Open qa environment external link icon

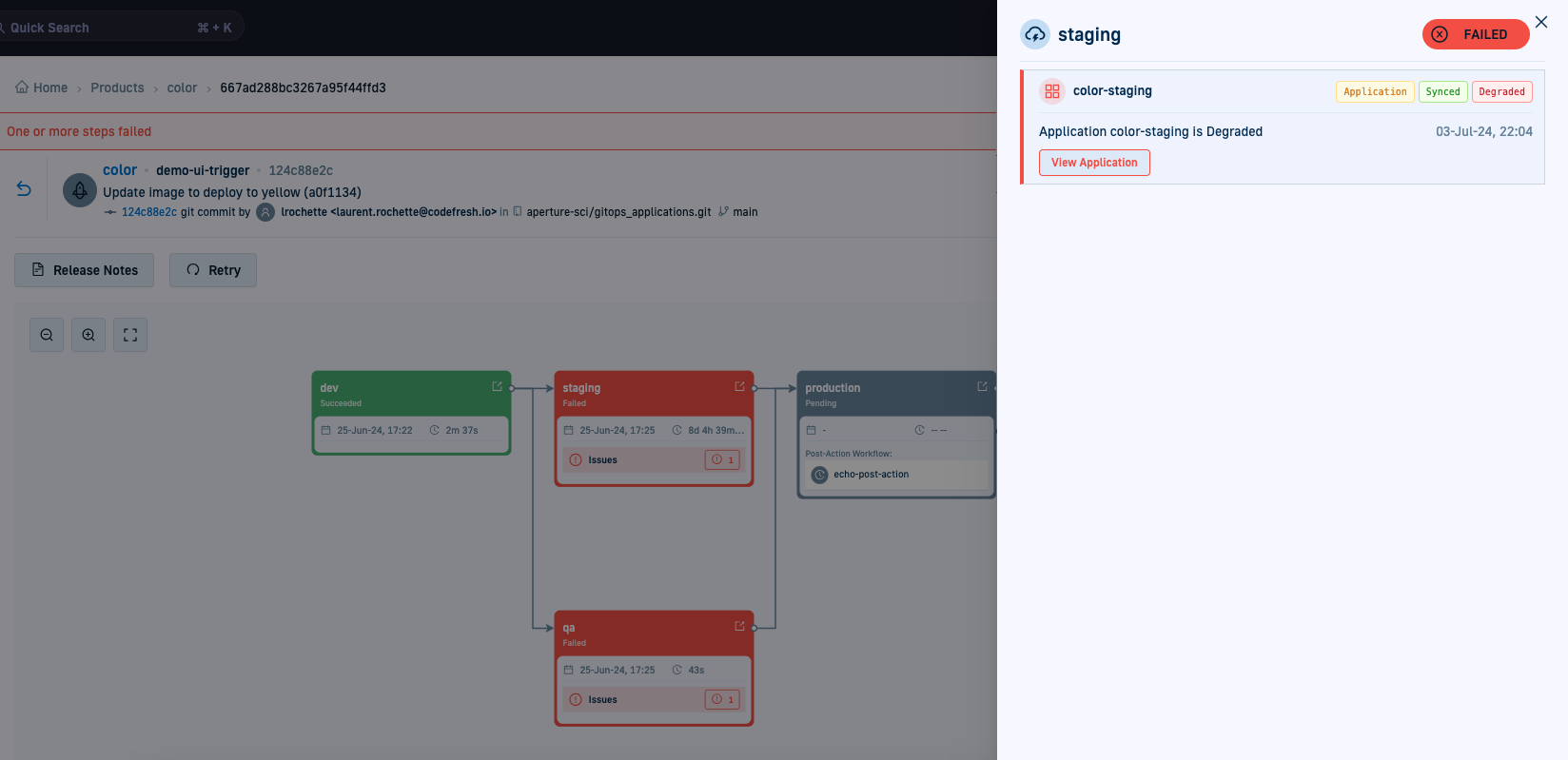point(739,626)
